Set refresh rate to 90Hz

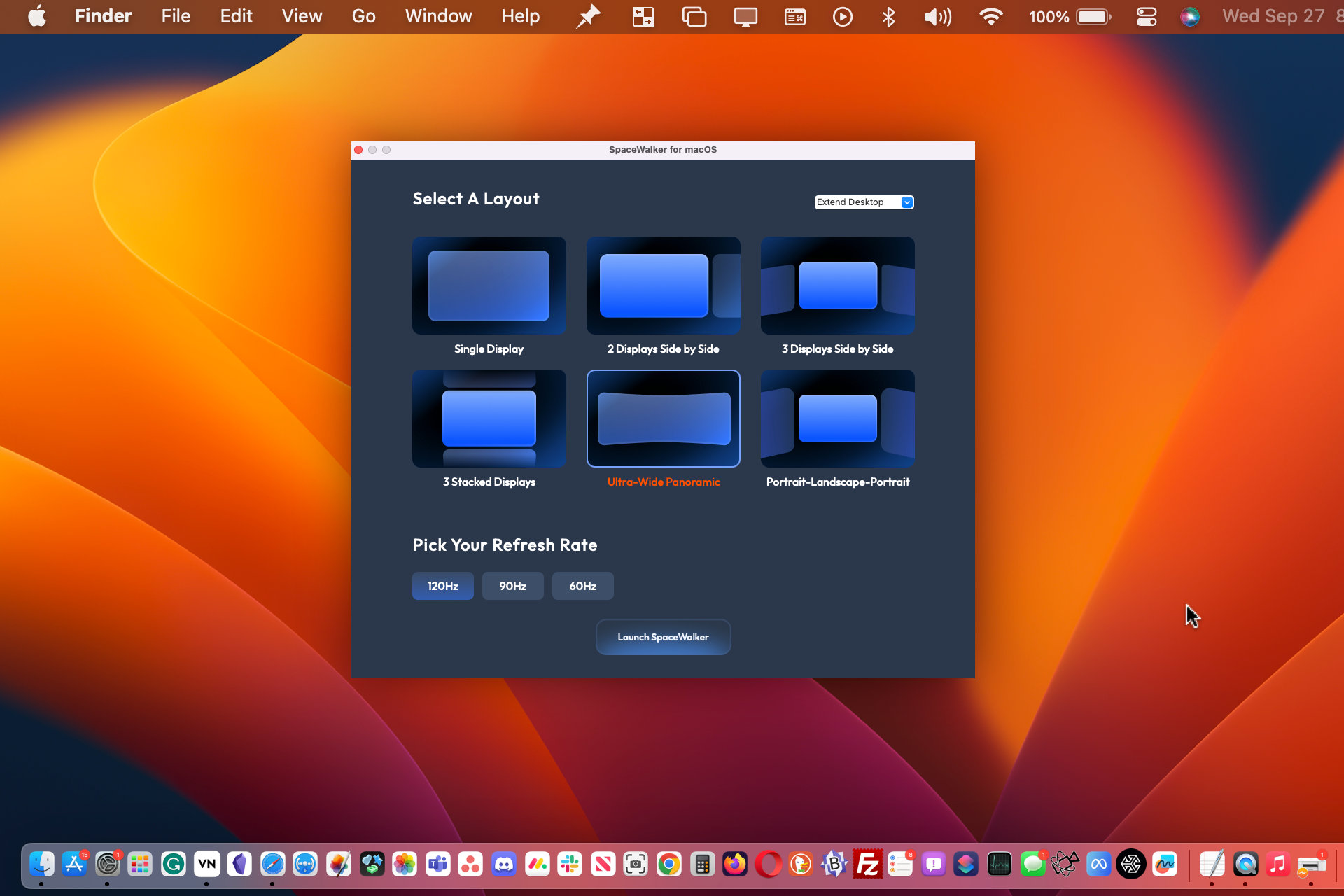(512, 586)
